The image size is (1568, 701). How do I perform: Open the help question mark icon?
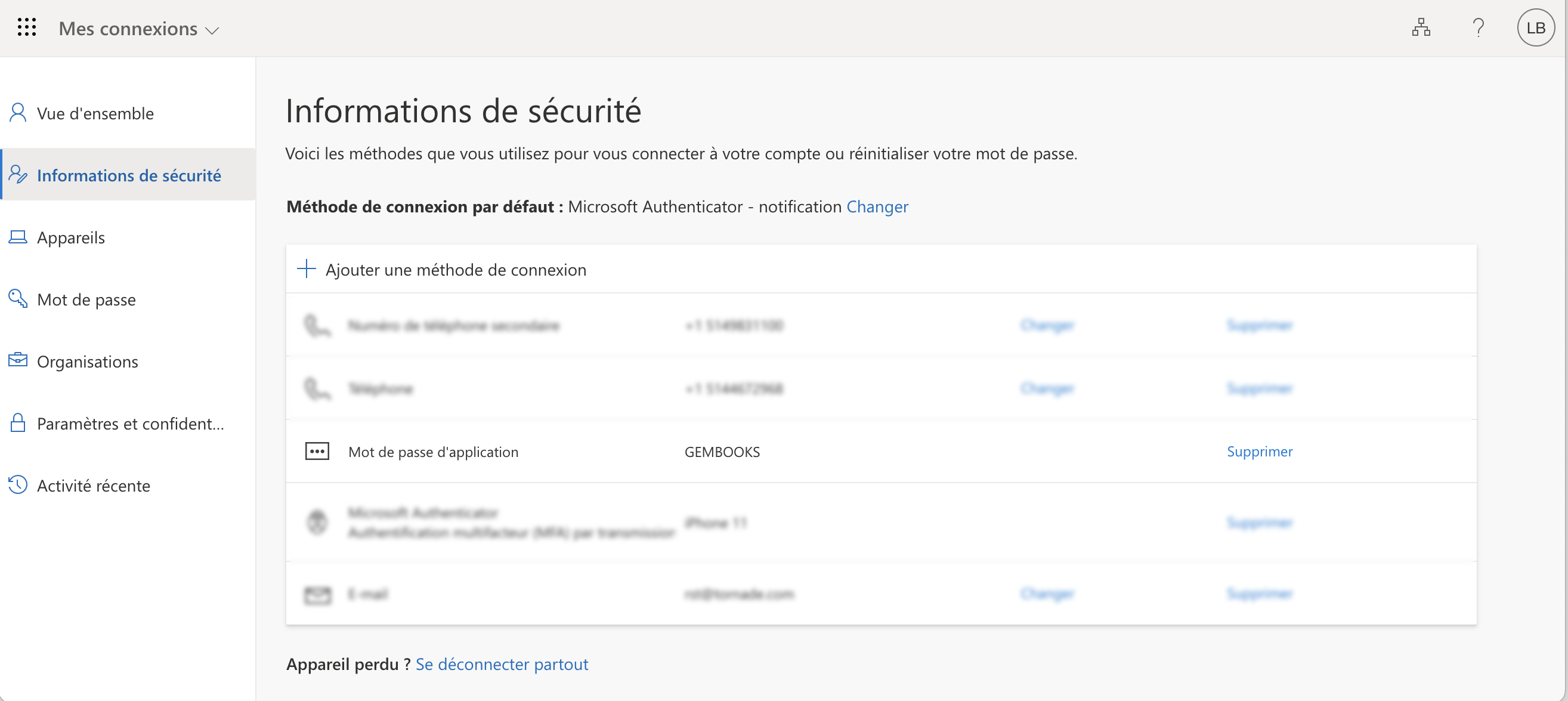click(1478, 27)
